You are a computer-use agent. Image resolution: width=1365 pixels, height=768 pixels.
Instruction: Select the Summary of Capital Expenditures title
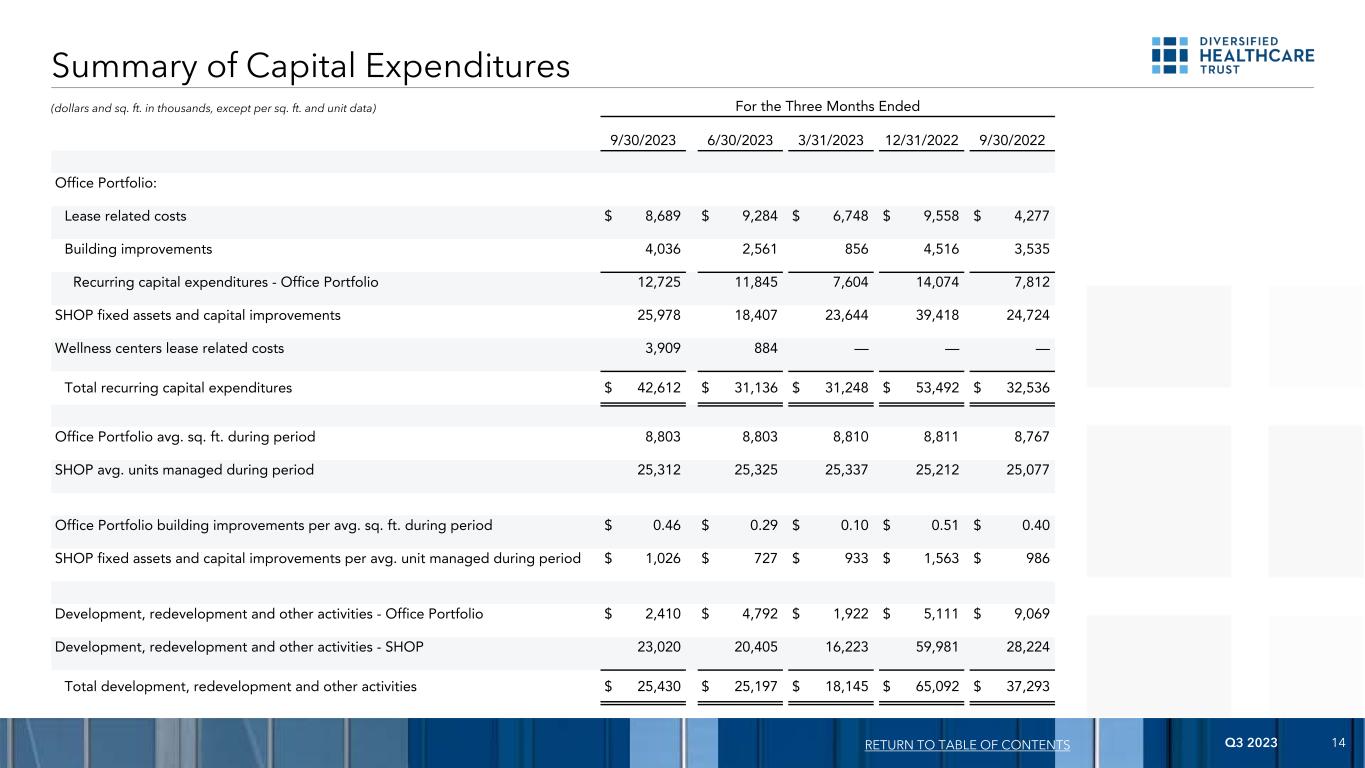311,66
